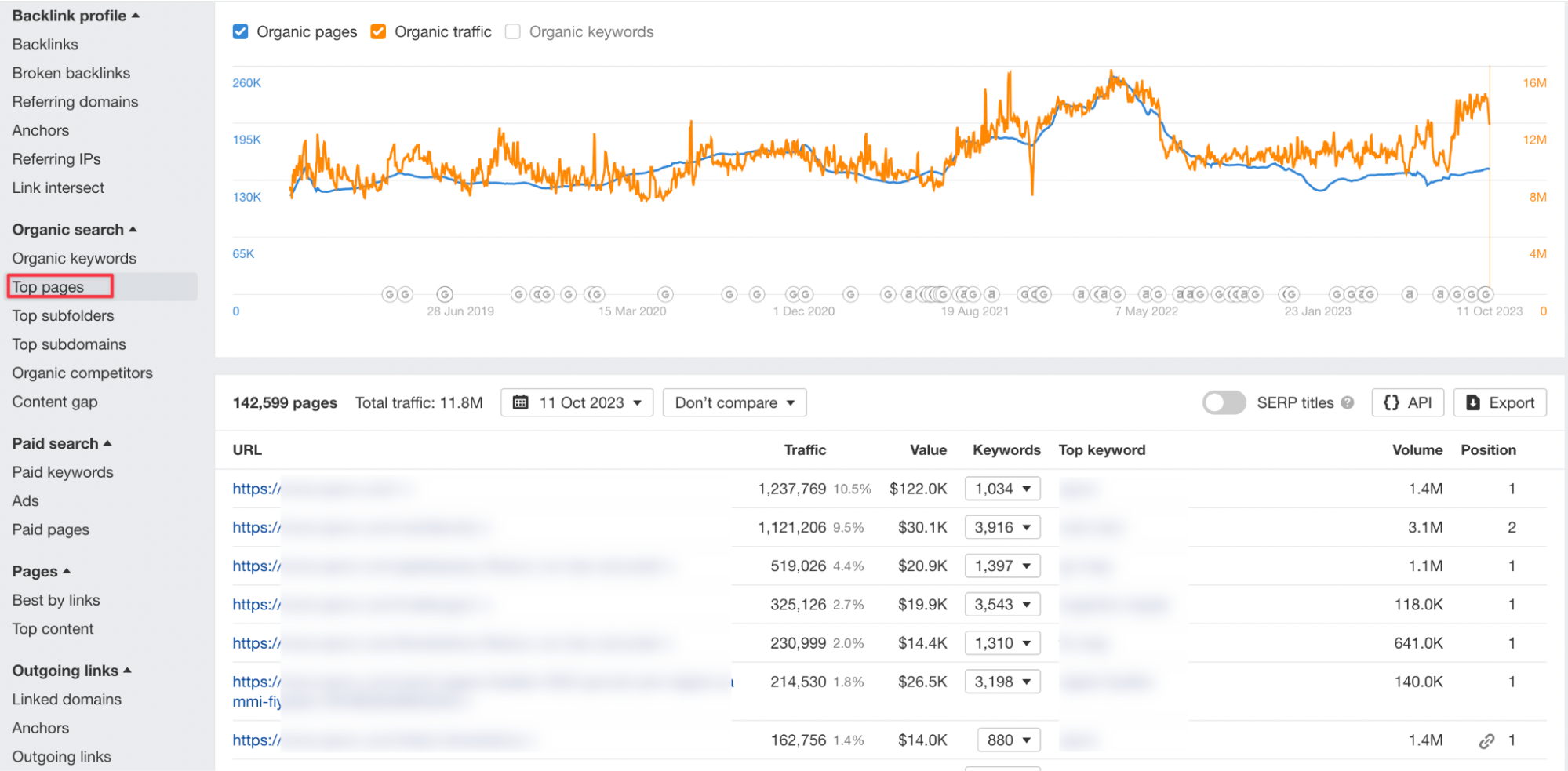Collapse the Backlink profile section

75,16
